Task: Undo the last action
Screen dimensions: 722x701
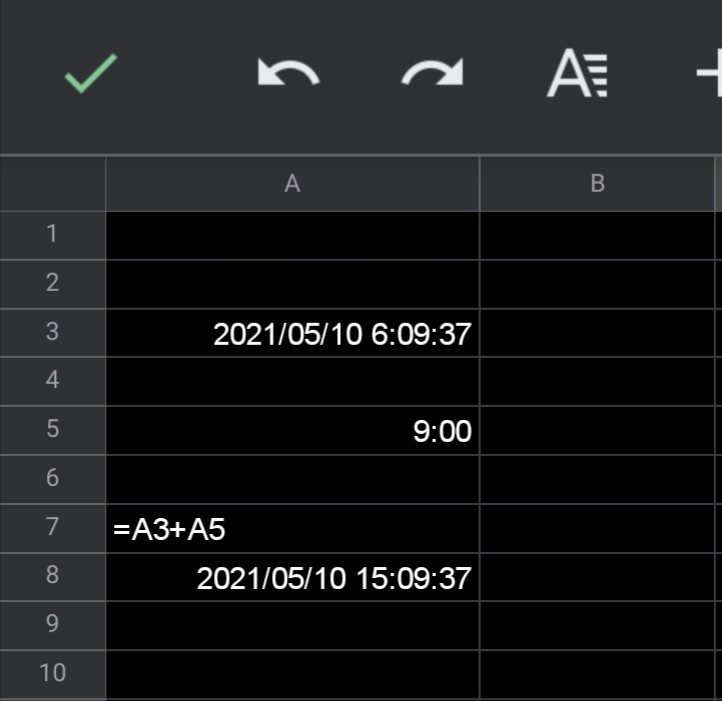Action: [288, 75]
